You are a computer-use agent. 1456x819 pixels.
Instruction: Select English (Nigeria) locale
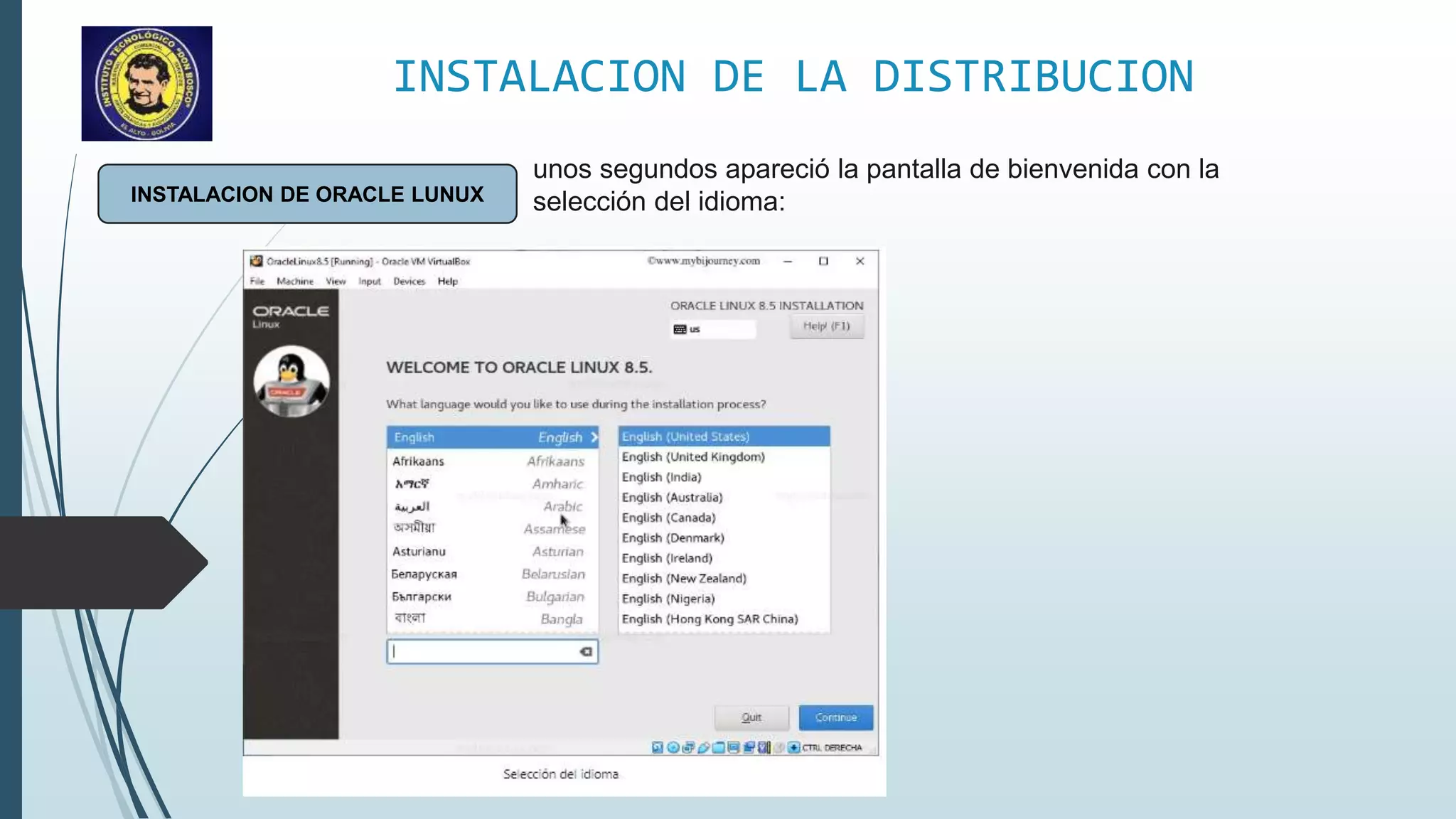(x=724, y=599)
